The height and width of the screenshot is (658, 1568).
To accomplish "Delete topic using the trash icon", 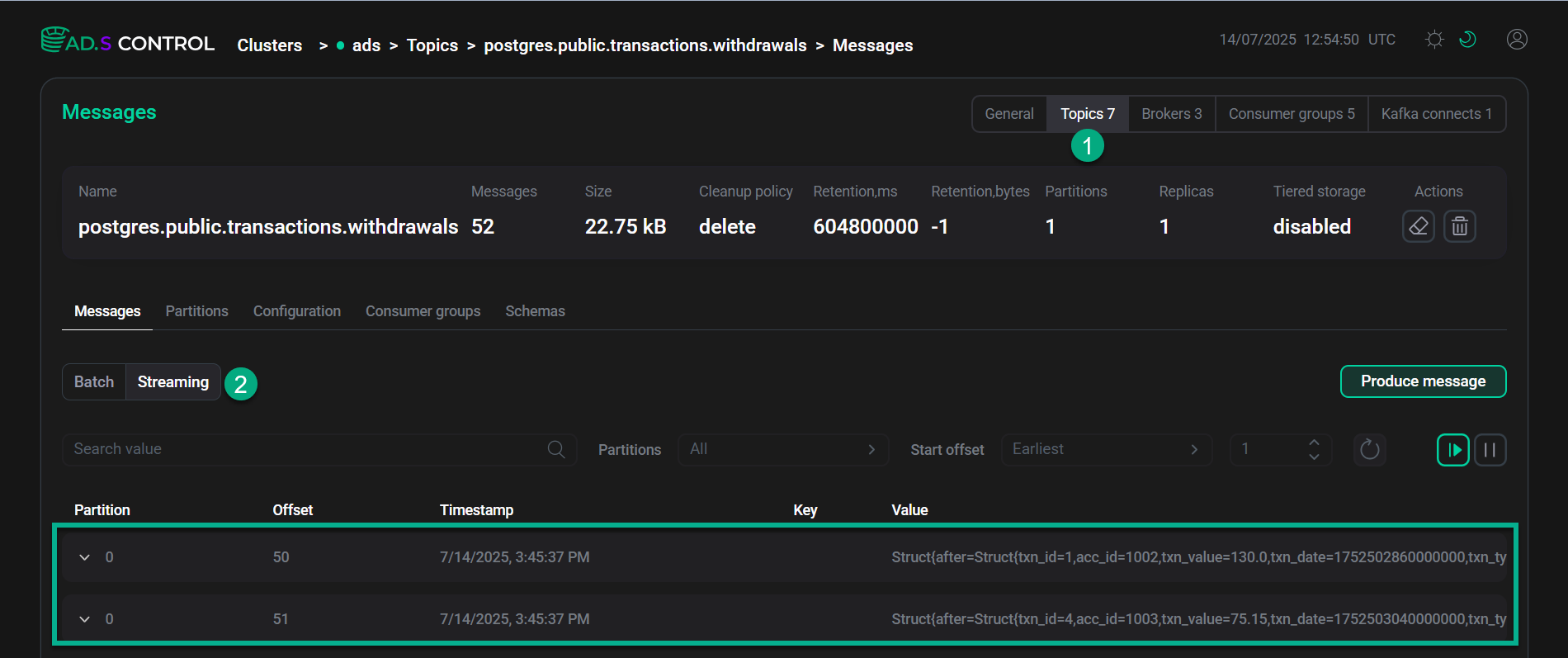I will pos(1459,226).
